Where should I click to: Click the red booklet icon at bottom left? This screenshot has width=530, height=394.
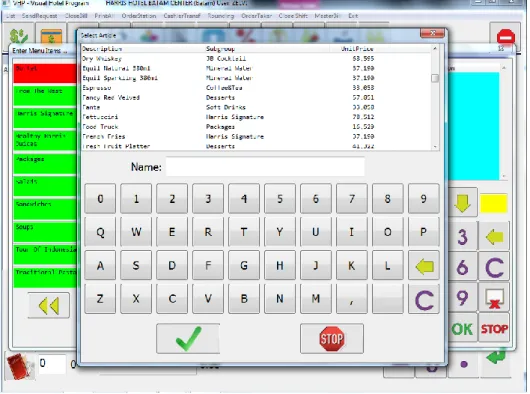pyautogui.click(x=20, y=366)
